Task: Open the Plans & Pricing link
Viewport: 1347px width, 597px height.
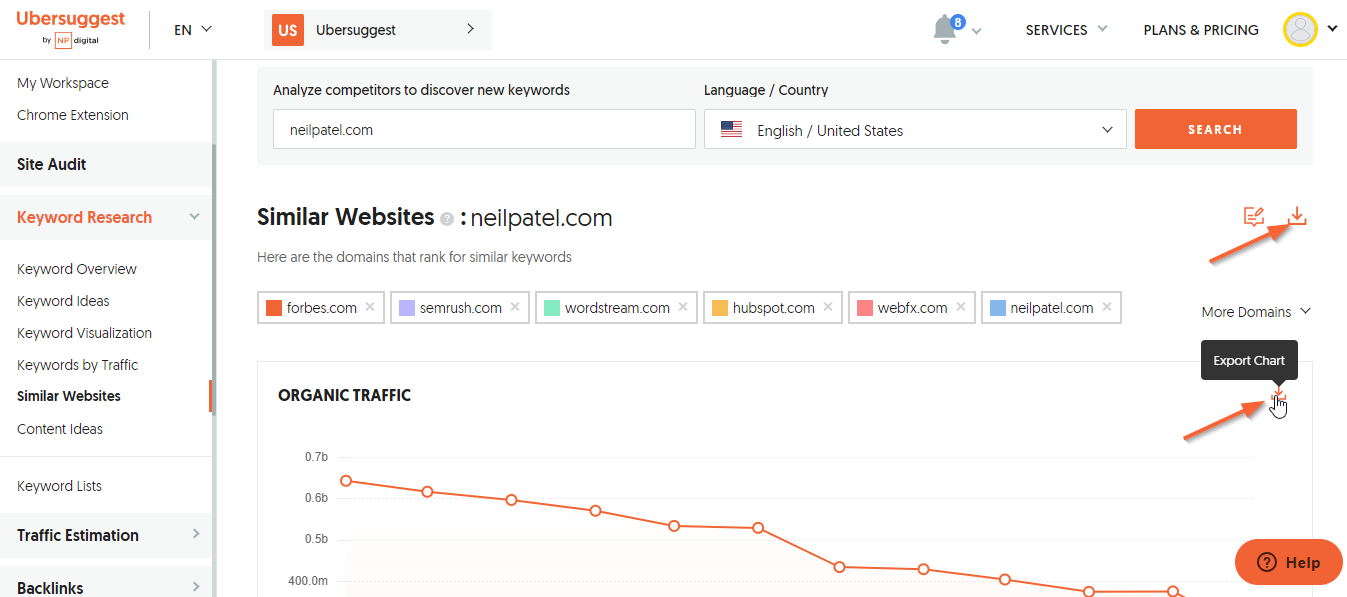Action: [x=1200, y=30]
